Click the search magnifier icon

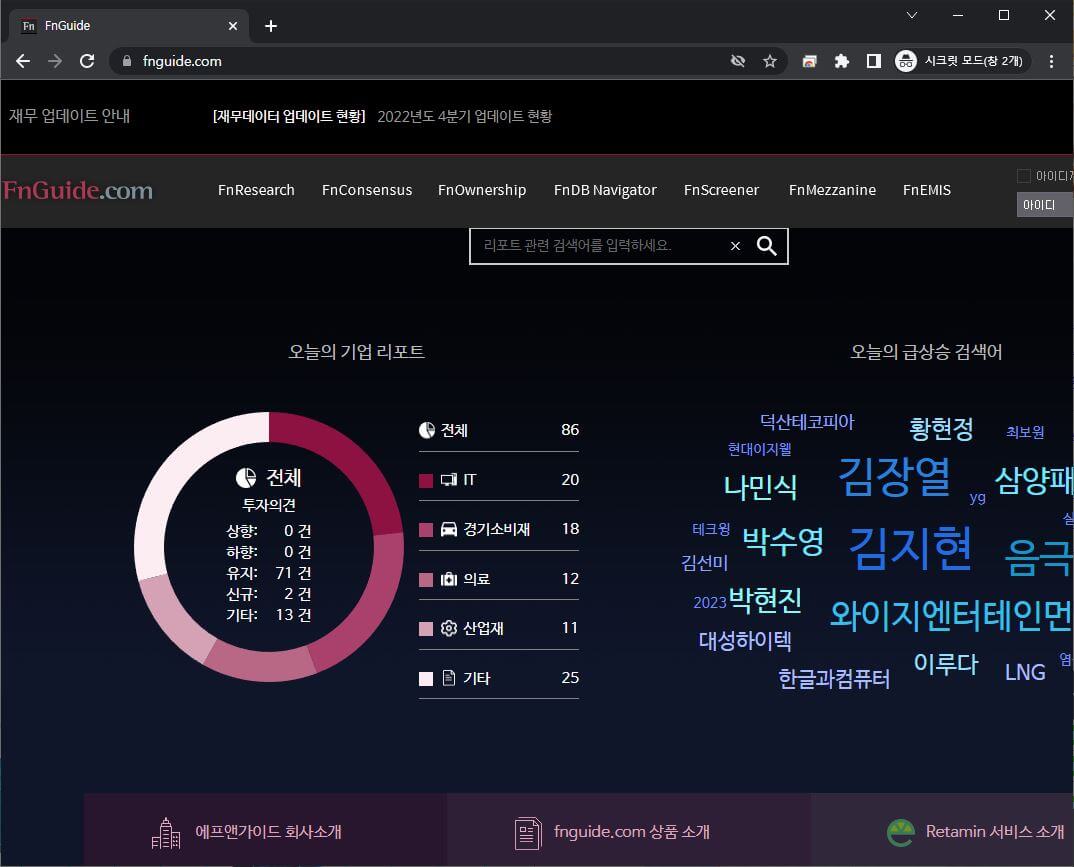(766, 246)
